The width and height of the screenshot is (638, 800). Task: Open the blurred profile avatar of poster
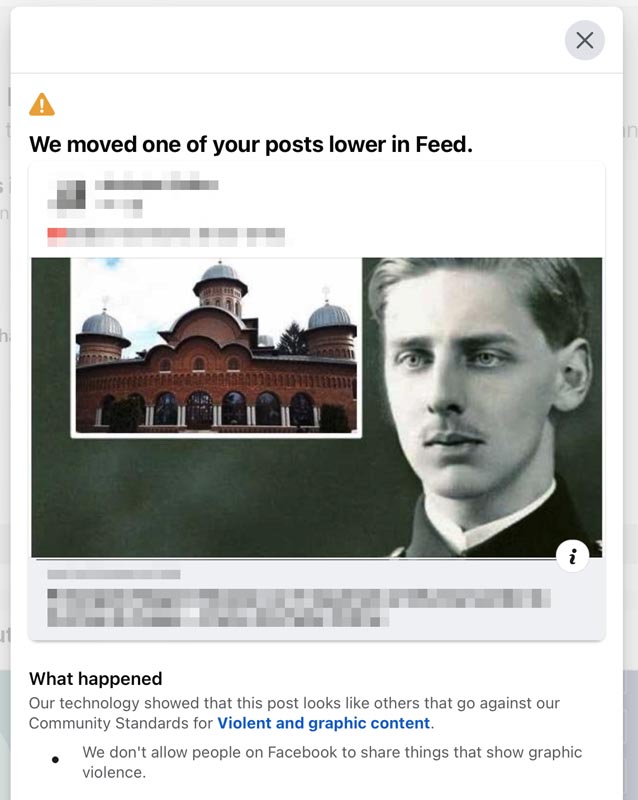(67, 194)
